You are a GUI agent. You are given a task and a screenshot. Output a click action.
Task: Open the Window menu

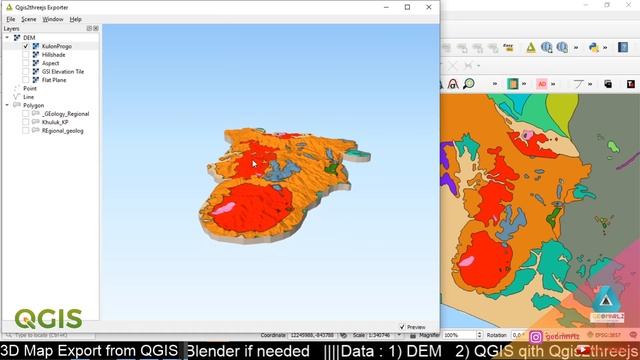click(53, 19)
